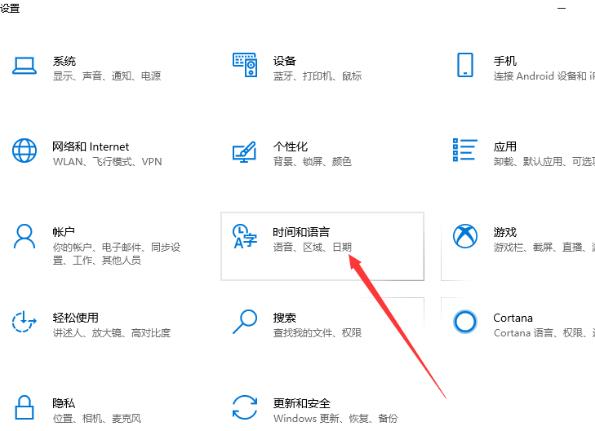The image size is (595, 431).
Task: Open 帐户 settings title
Action: (x=64, y=232)
